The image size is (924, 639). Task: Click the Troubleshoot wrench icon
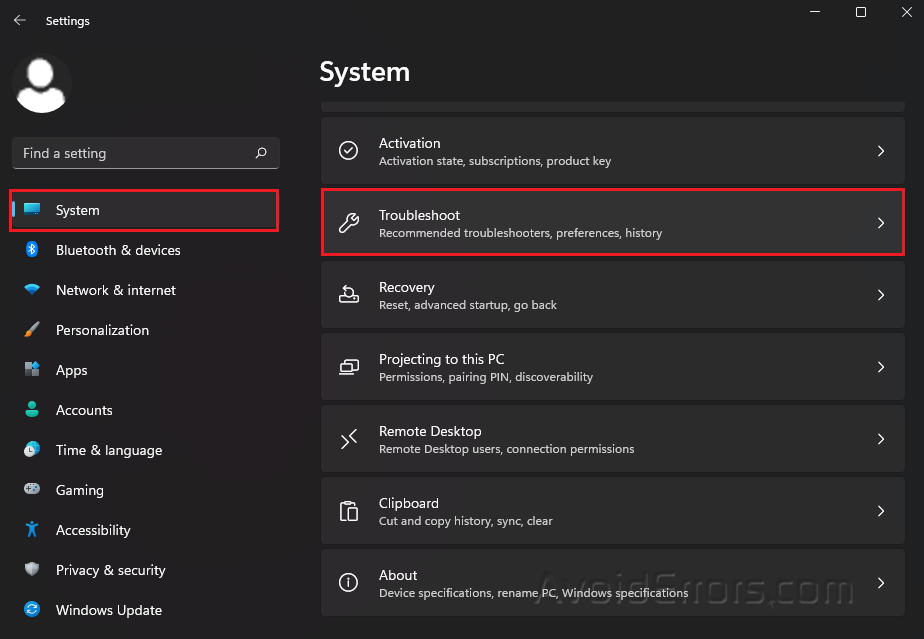348,223
